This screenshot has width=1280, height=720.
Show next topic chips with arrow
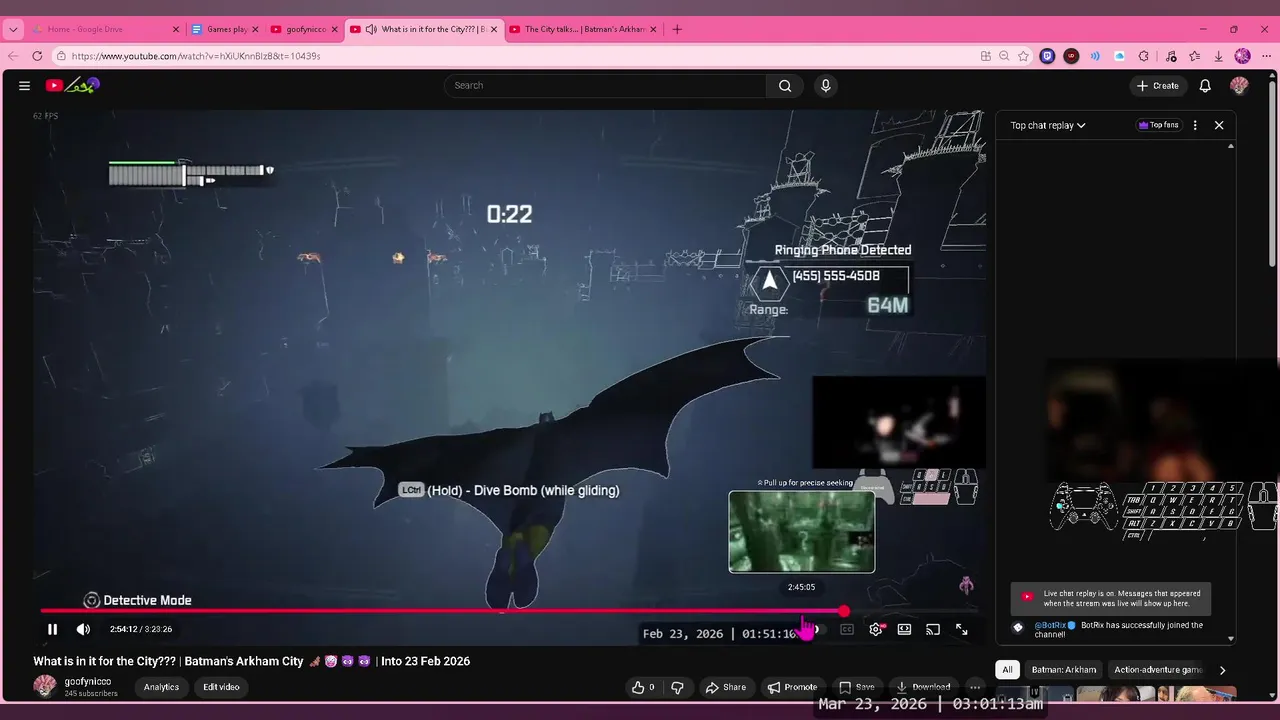click(x=1222, y=670)
